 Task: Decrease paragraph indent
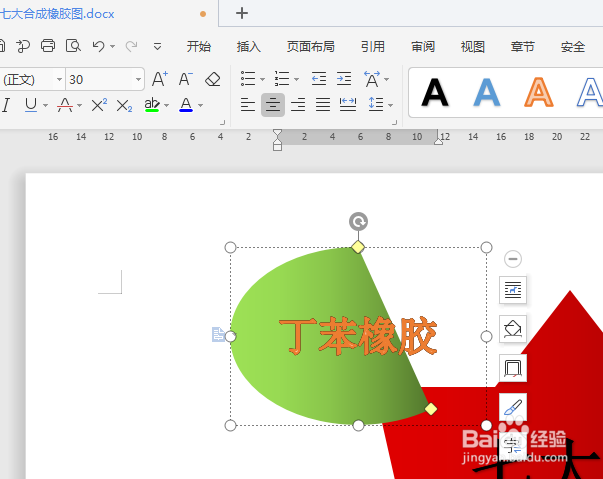tap(319, 78)
